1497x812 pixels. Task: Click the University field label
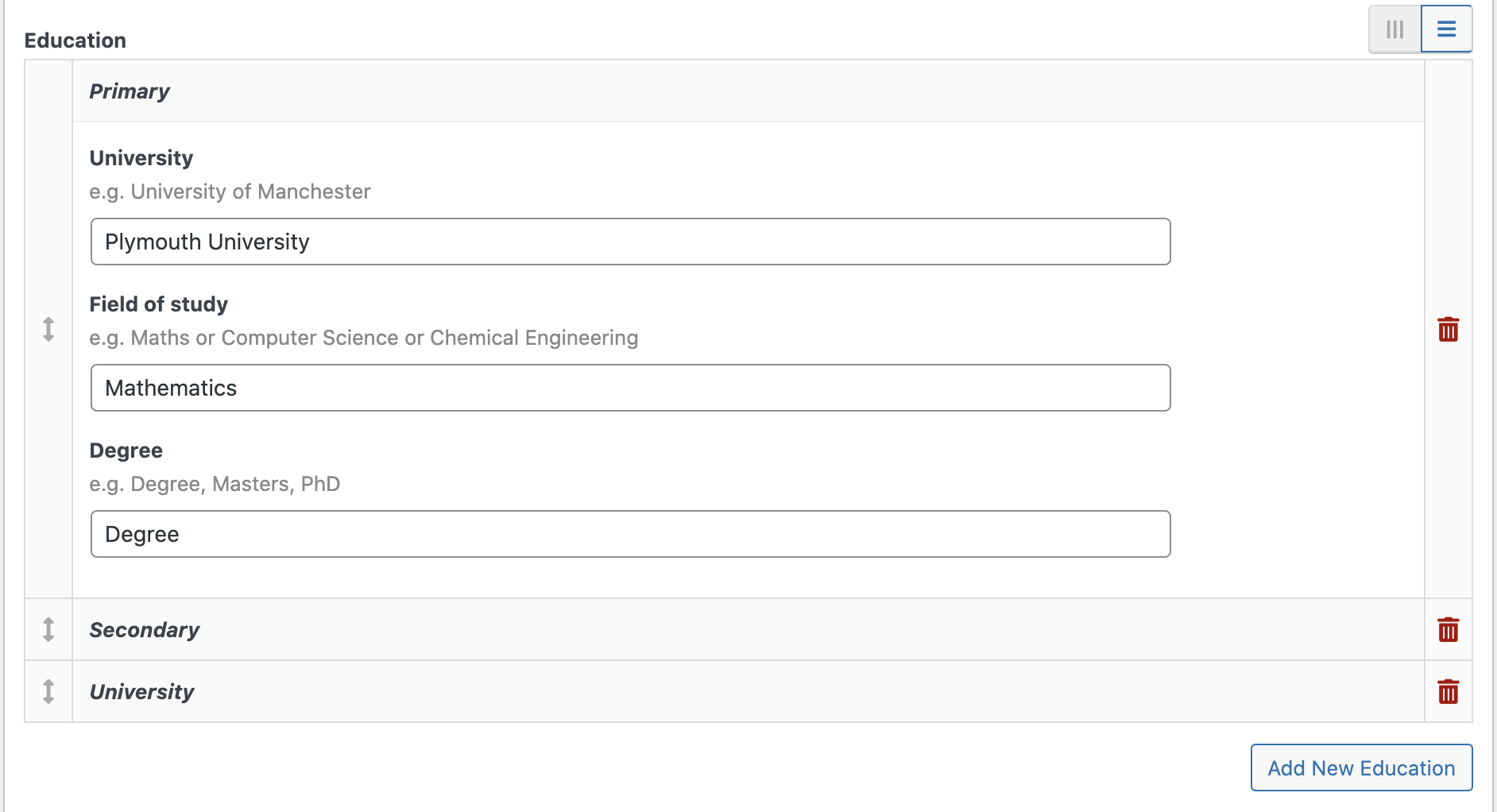(x=141, y=158)
